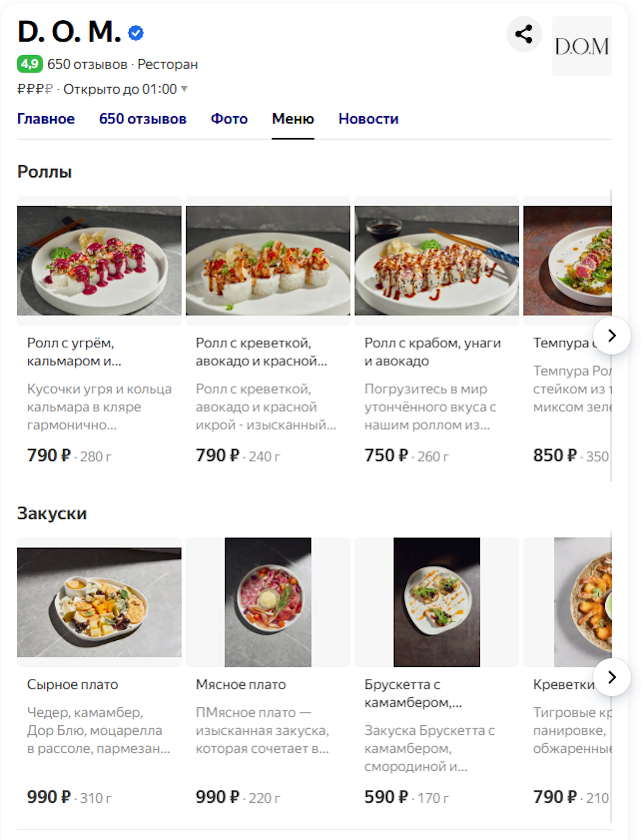Switch to the Главное tab
The height and width of the screenshot is (840, 643).
46,119
